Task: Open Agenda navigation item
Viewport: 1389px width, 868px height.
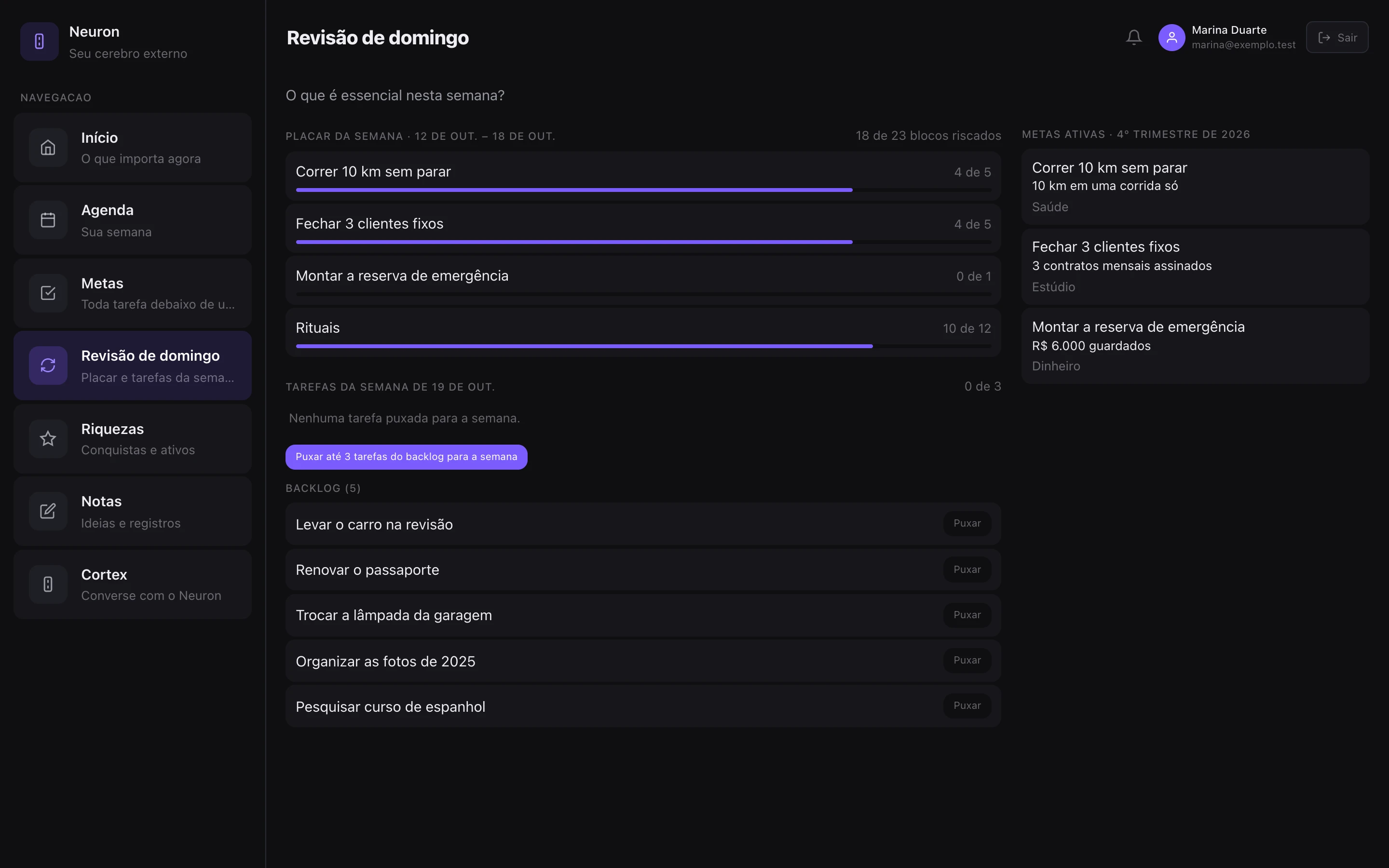Action: pos(133,220)
